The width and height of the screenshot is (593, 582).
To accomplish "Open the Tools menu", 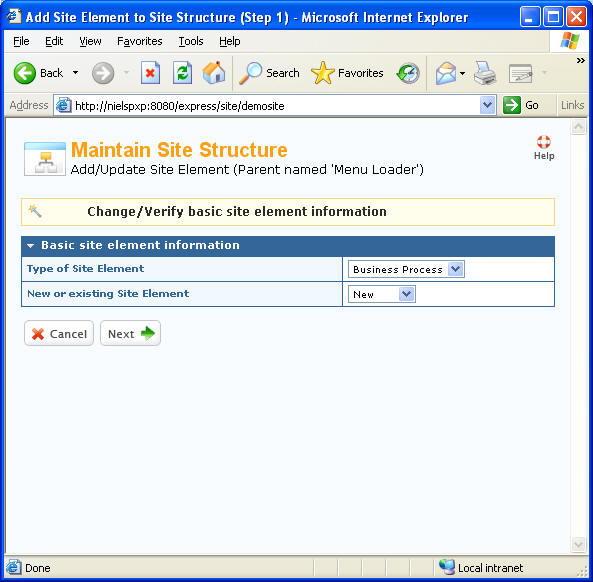I will [x=191, y=41].
